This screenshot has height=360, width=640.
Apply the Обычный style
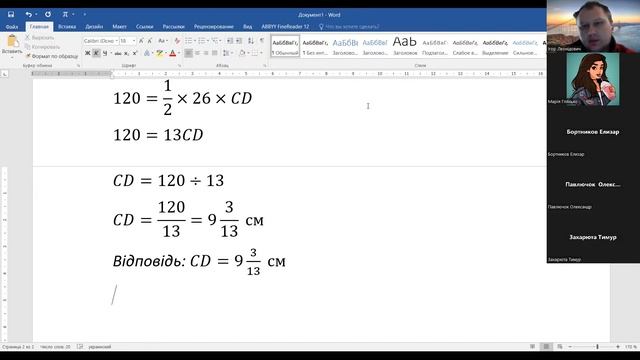pyautogui.click(x=285, y=47)
